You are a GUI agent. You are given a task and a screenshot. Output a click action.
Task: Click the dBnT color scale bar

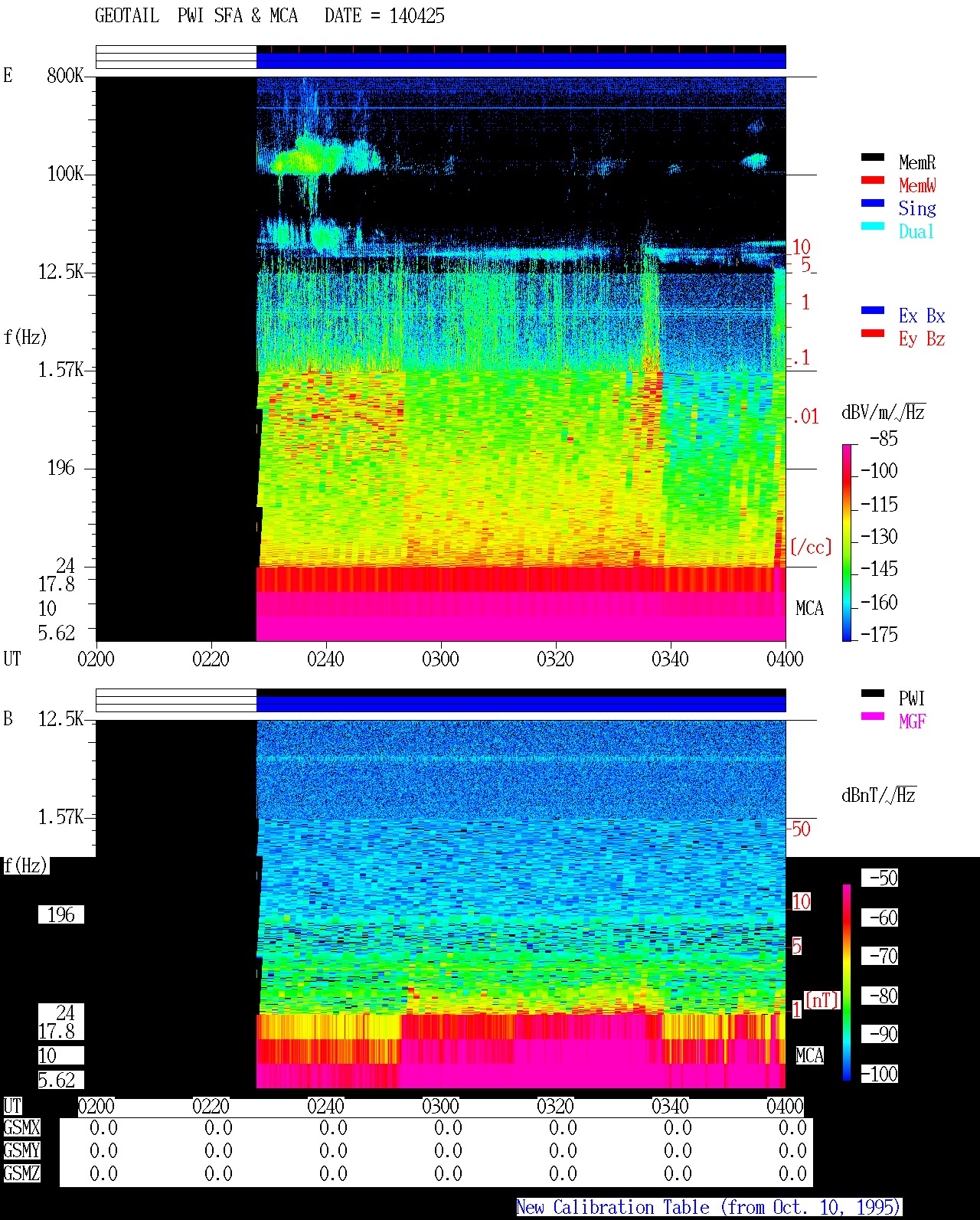point(847,983)
